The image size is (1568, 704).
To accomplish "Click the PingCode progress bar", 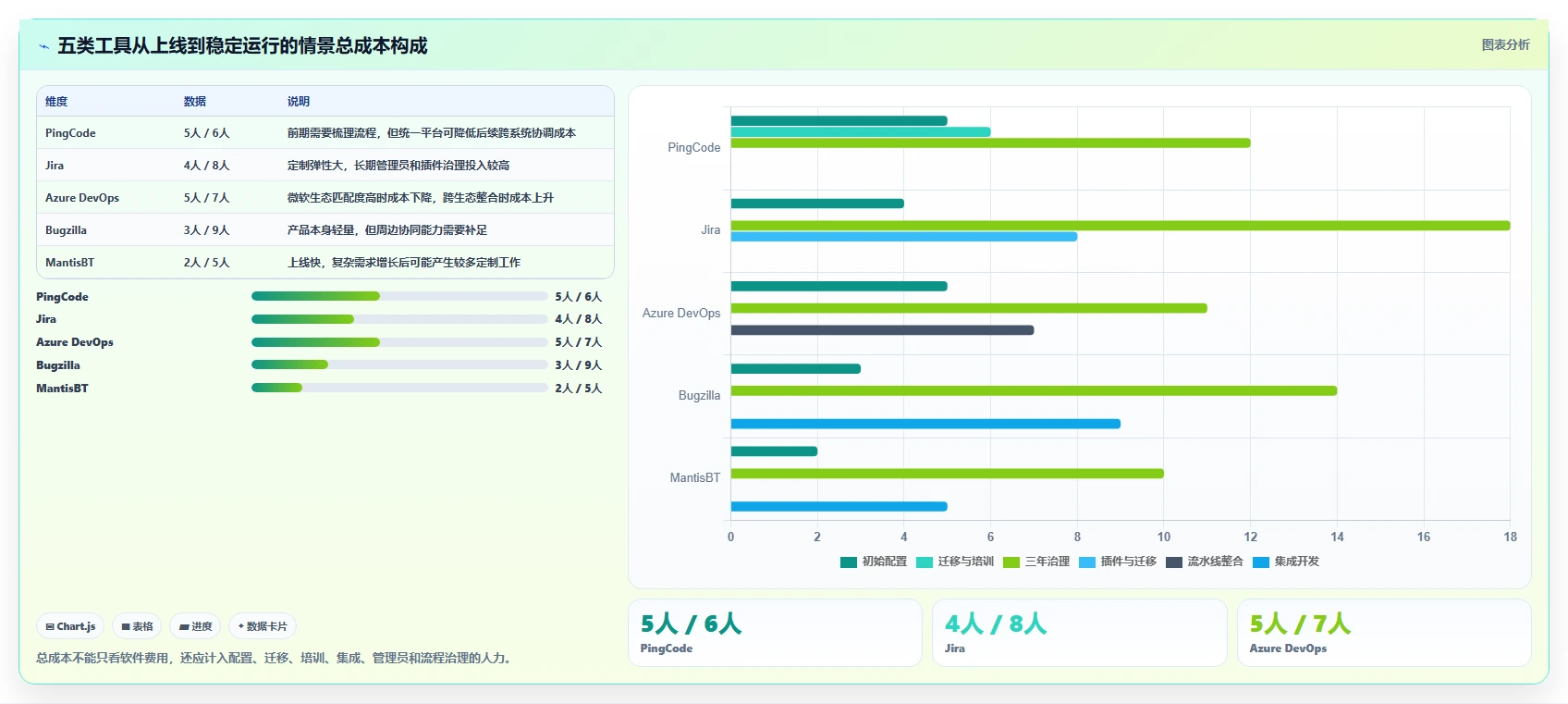I will (399, 296).
